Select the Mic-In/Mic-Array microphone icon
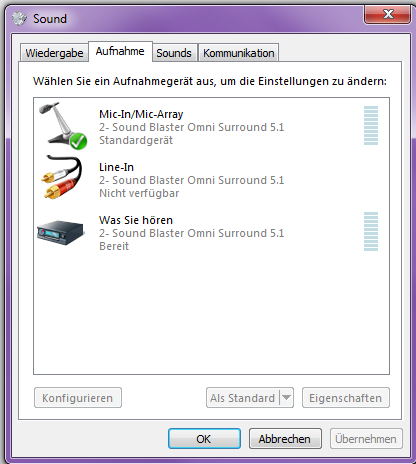 (62, 126)
